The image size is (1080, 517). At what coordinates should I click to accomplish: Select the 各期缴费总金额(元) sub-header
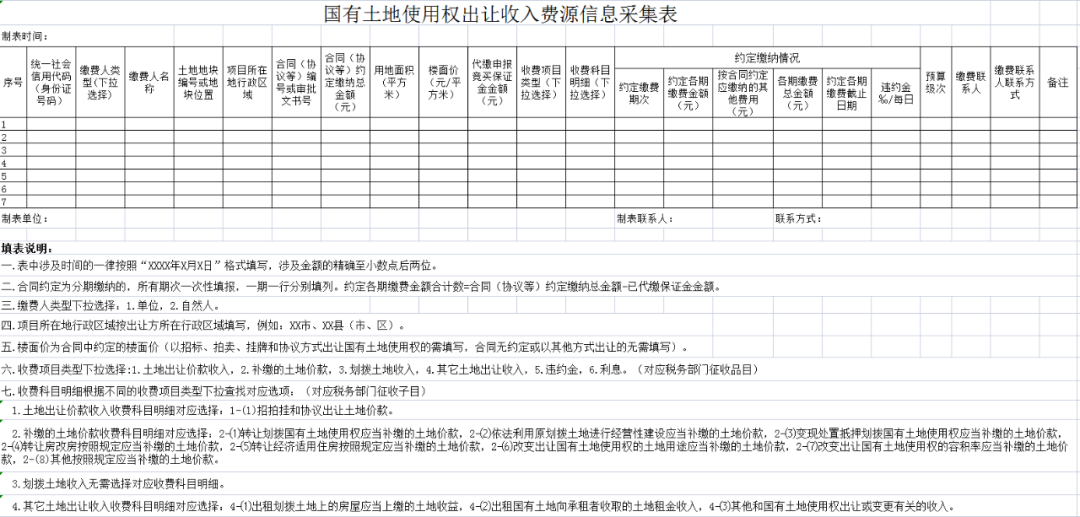coord(798,93)
